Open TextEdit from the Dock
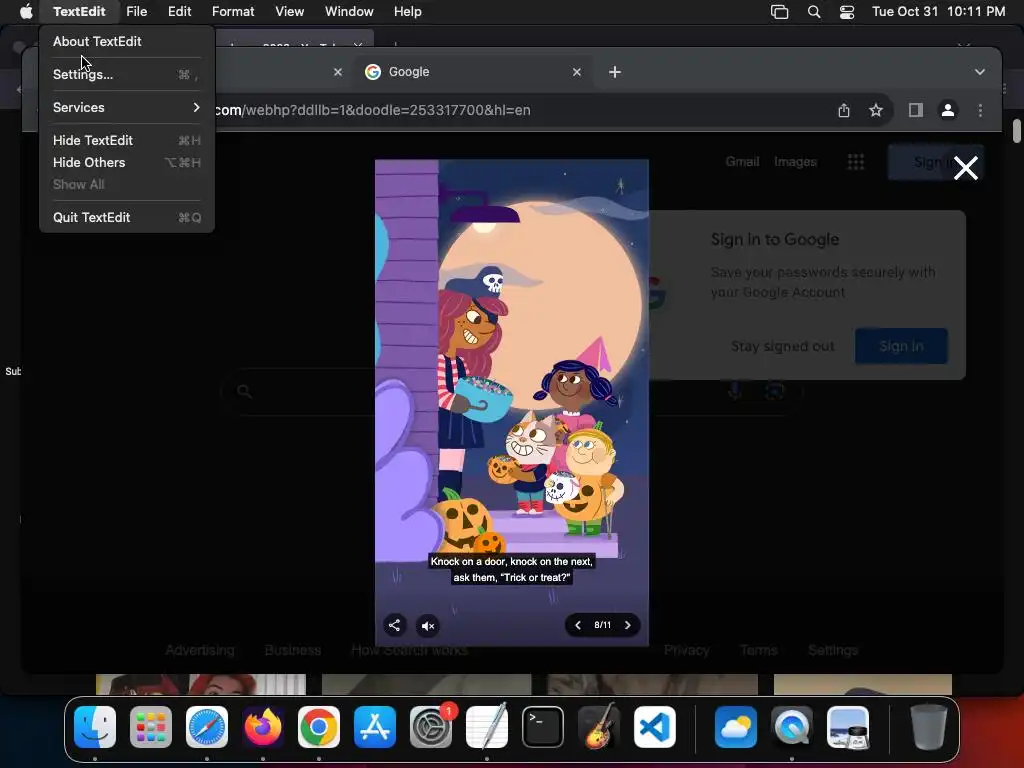The width and height of the screenshot is (1024, 768). click(x=487, y=727)
